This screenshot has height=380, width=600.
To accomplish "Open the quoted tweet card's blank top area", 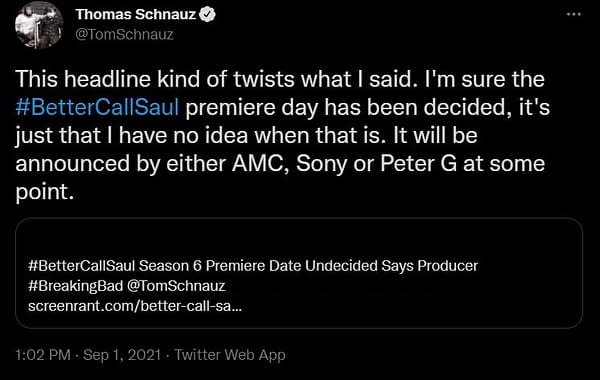I will 299,237.
